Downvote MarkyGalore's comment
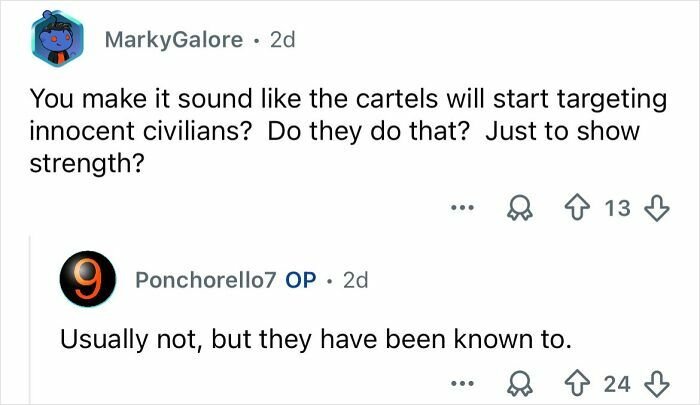 656,207
